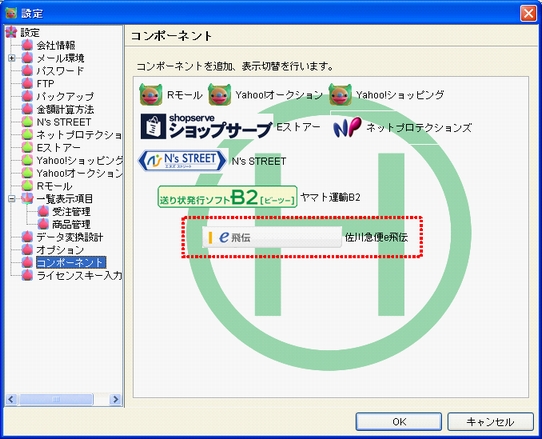Screen dimensions: 542x439
Task: Click the icon beside 受注管理 in tree
Action: click(43, 211)
